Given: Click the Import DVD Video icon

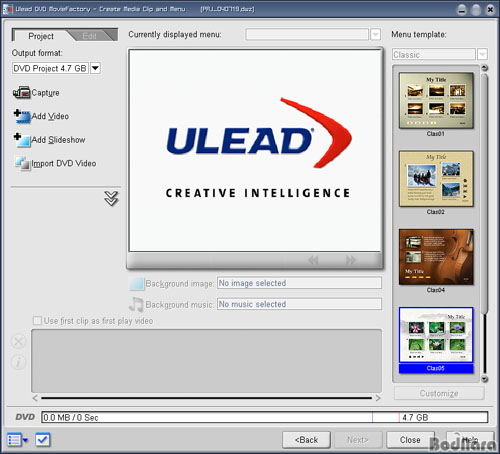Looking at the screenshot, I should (22, 163).
